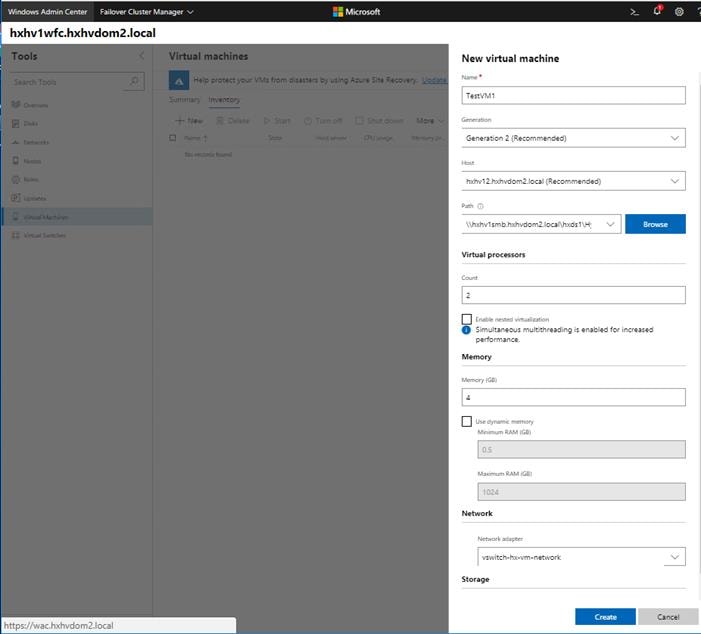Click in the Name field containing TestVM1

(x=573, y=96)
